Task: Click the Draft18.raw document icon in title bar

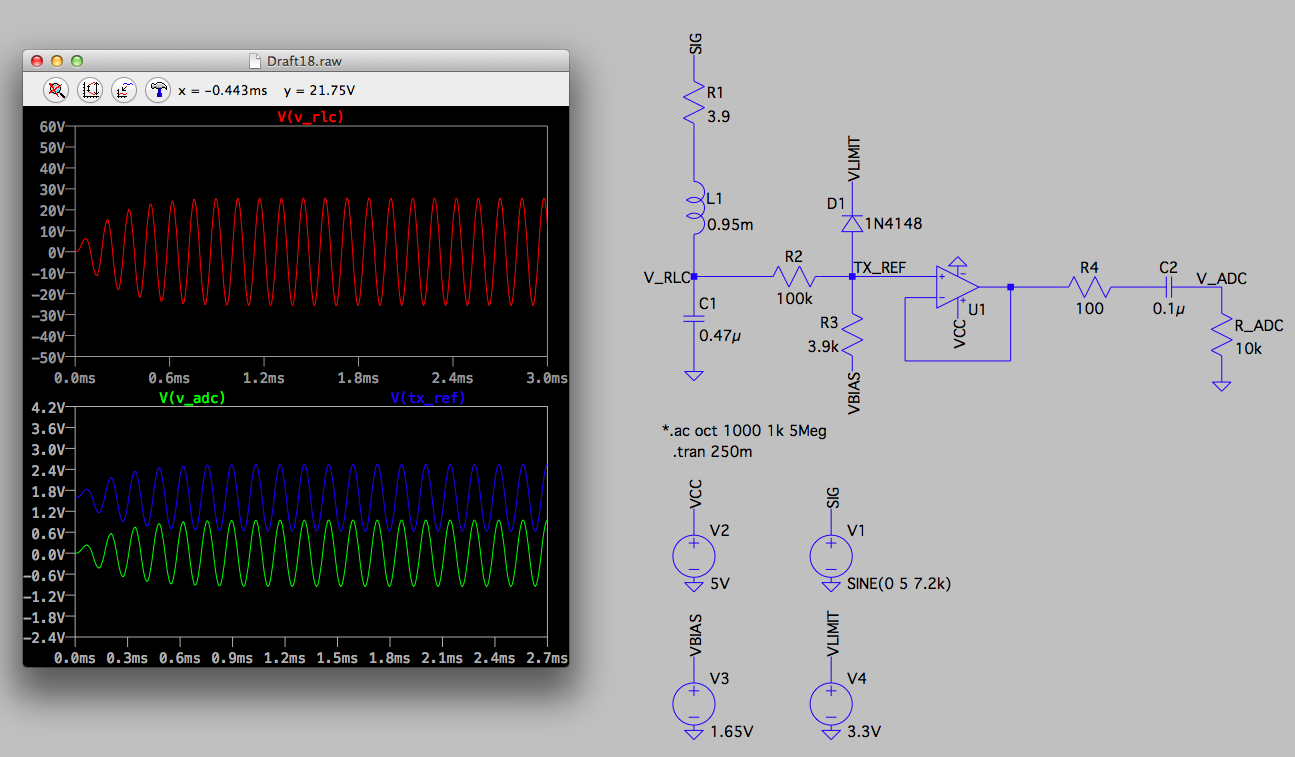Action: coord(256,61)
